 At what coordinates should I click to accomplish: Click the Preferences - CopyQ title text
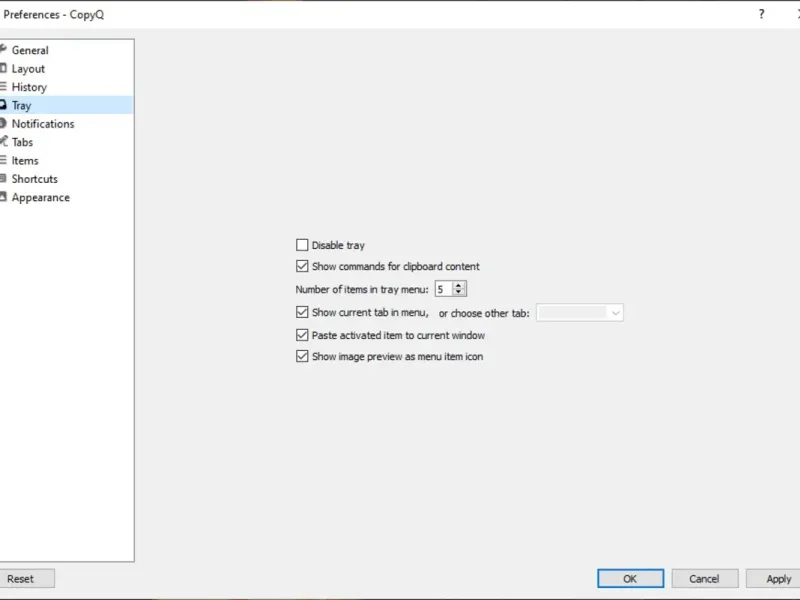pyautogui.click(x=54, y=14)
